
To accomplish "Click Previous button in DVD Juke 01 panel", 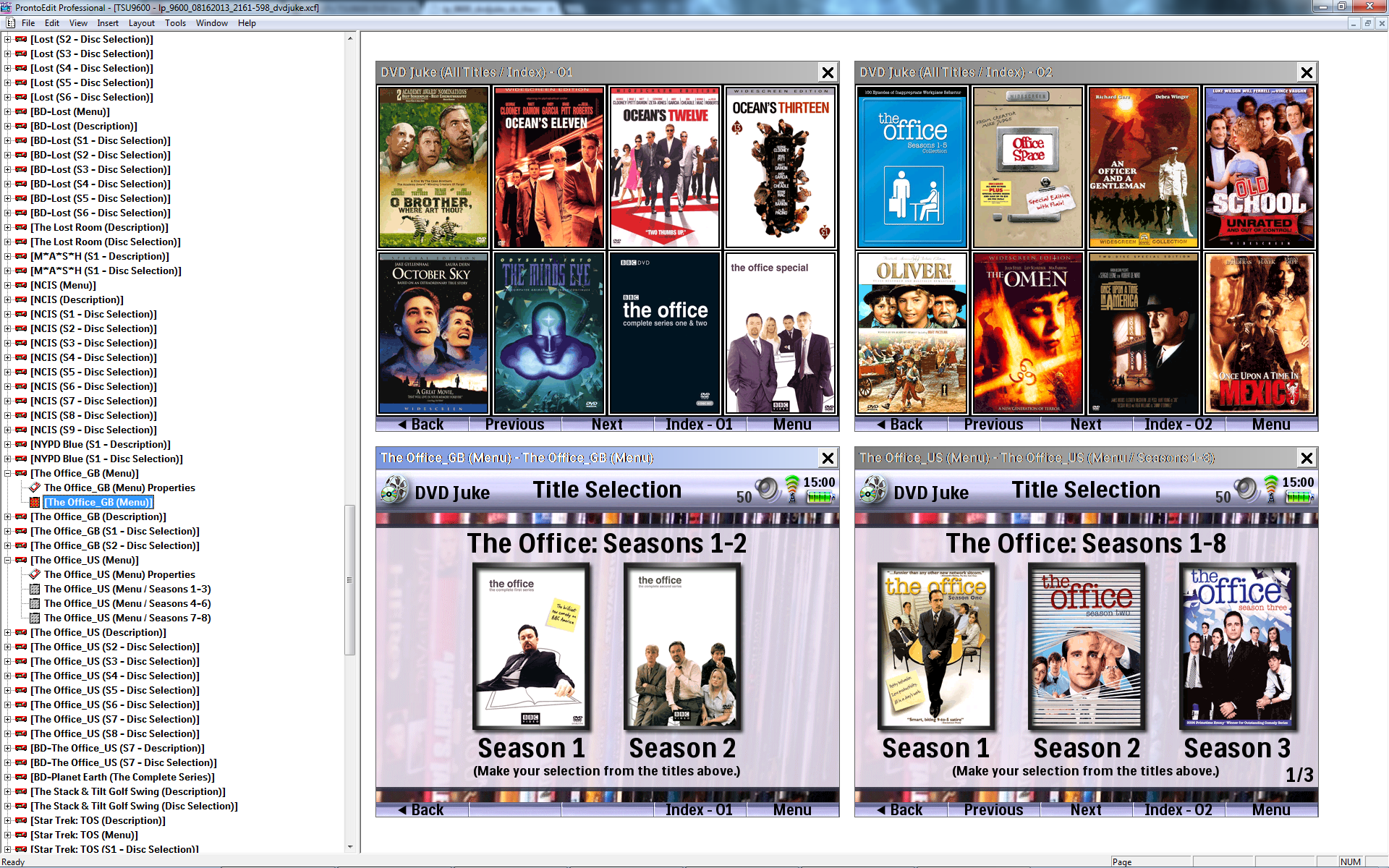I will pyautogui.click(x=514, y=425).
